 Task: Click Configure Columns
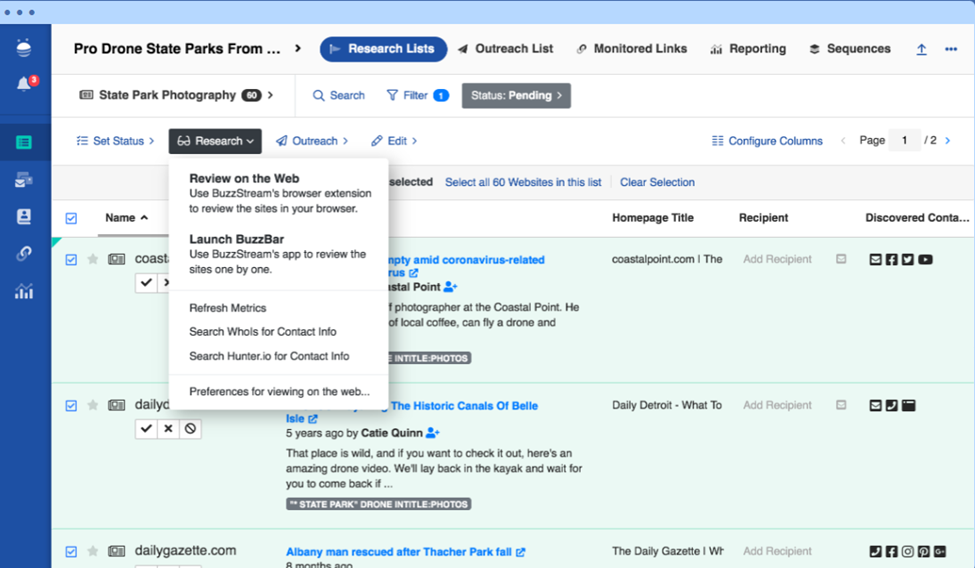[767, 141]
